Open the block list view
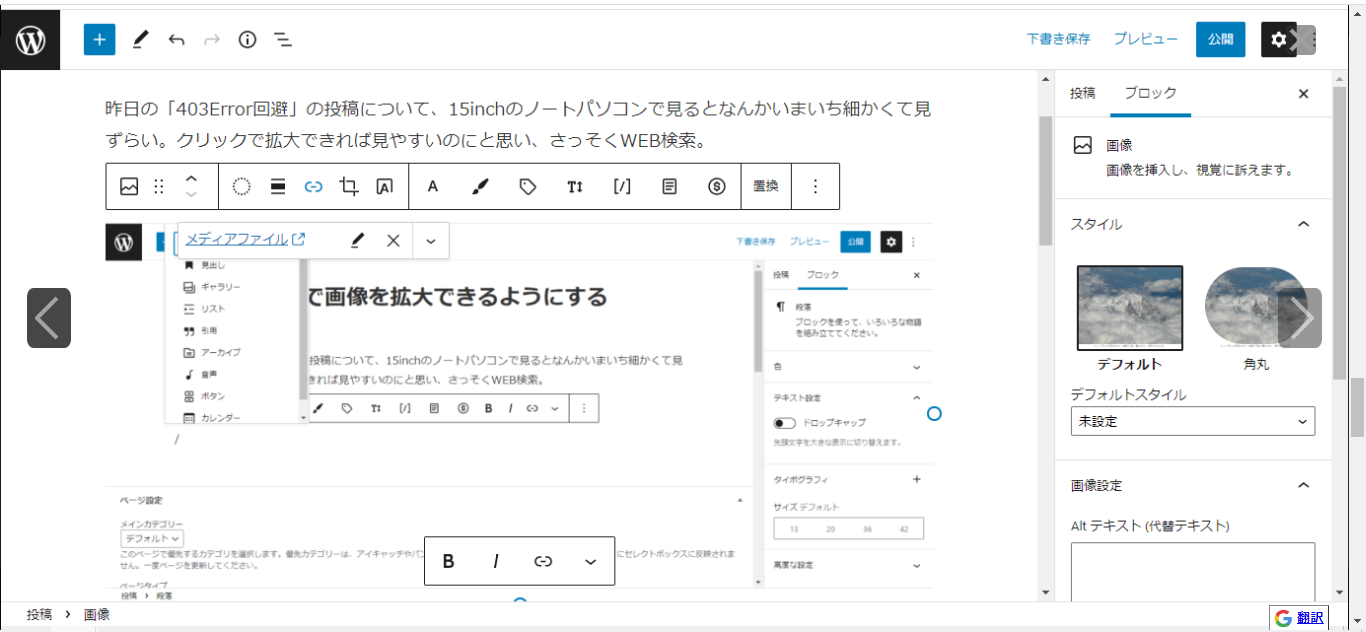 tap(283, 40)
